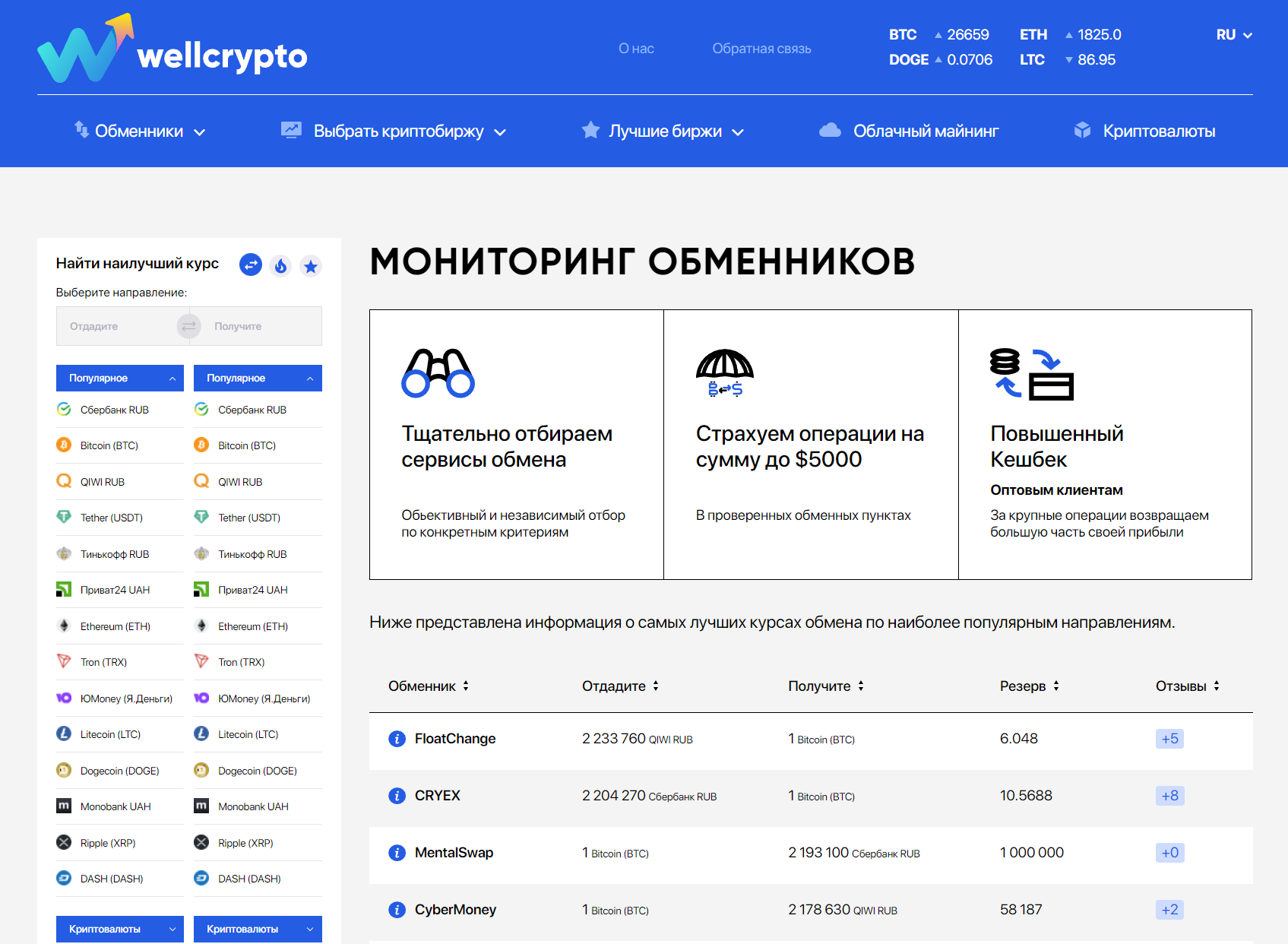Click the +8 reviews badge for CRYEX
This screenshot has width=1288, height=944.
(1170, 796)
